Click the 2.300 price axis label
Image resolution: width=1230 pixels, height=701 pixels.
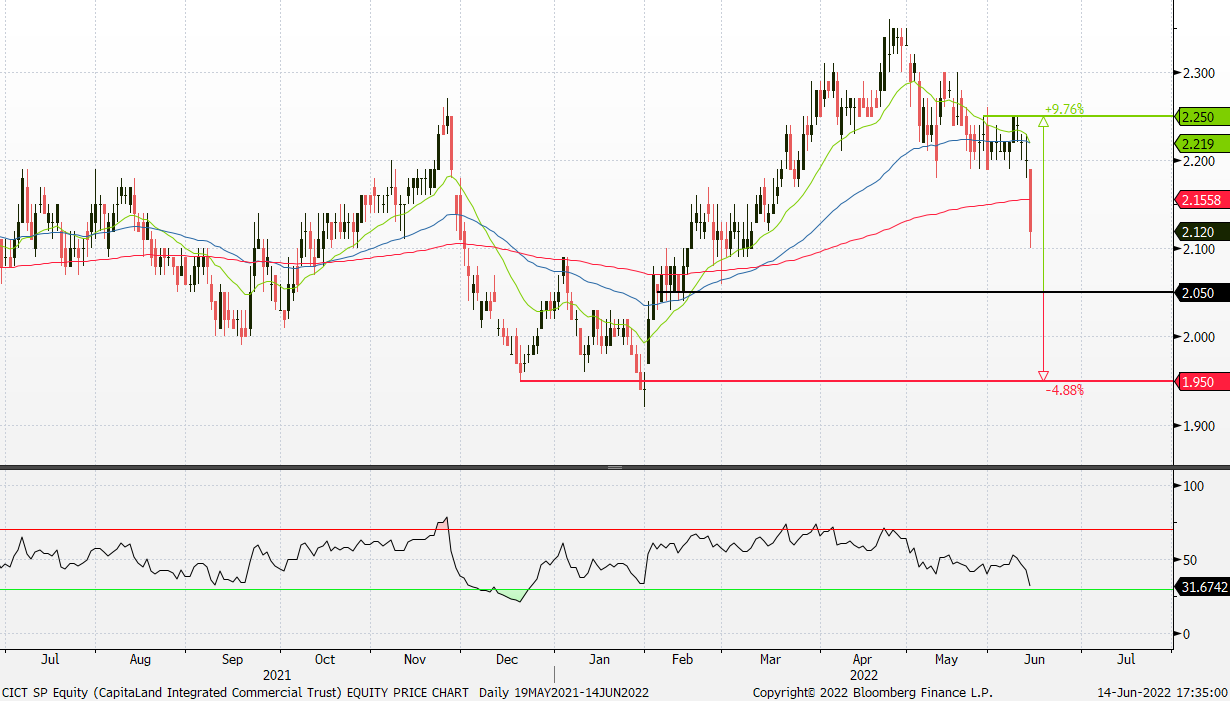[1199, 72]
